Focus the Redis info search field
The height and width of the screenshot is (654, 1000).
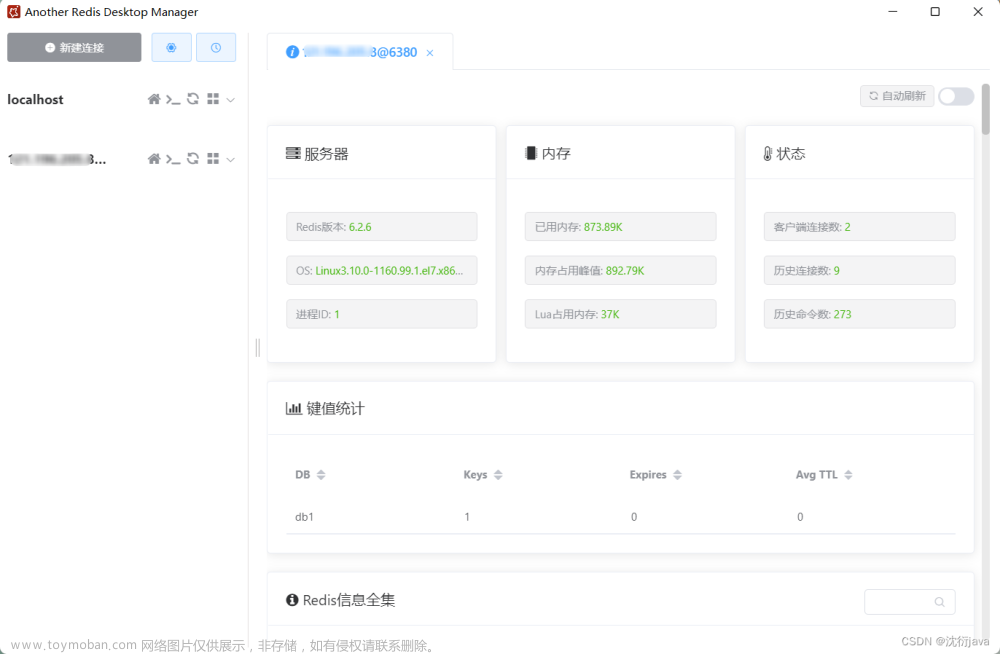click(x=909, y=602)
